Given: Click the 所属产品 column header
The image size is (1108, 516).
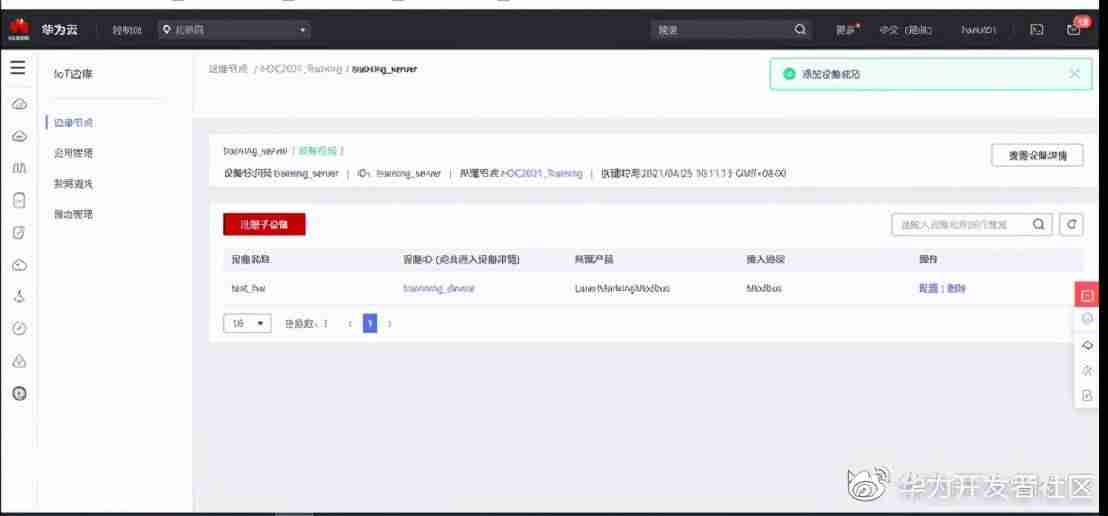Looking at the screenshot, I should pyautogui.click(x=594, y=259).
